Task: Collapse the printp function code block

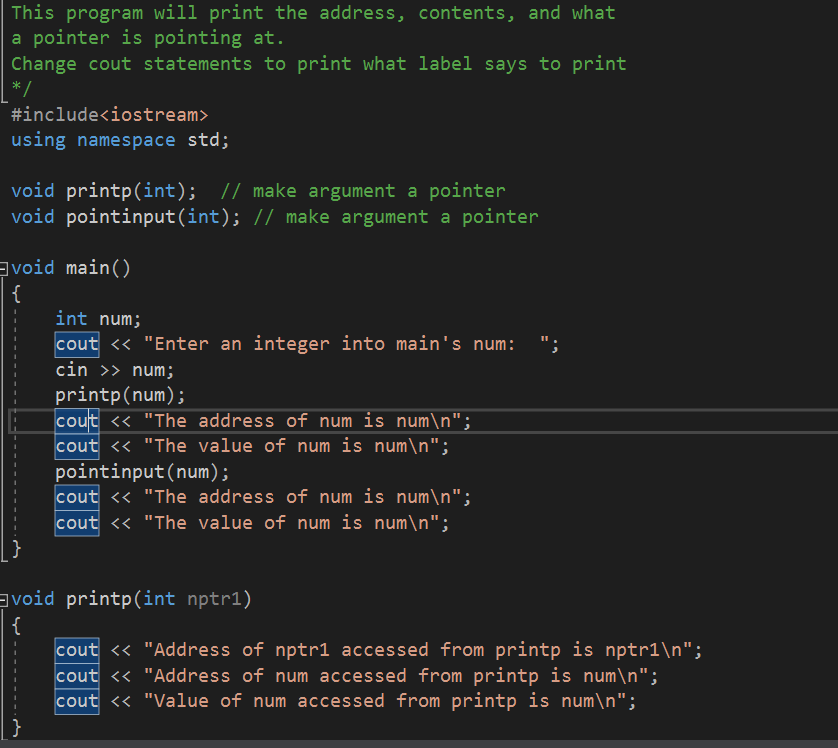Action: tap(7, 598)
